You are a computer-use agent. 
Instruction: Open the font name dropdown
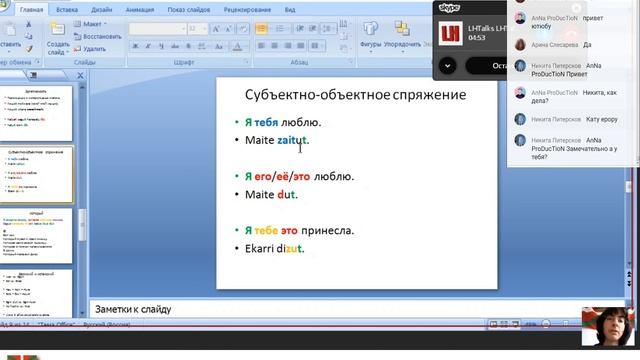[183, 29]
